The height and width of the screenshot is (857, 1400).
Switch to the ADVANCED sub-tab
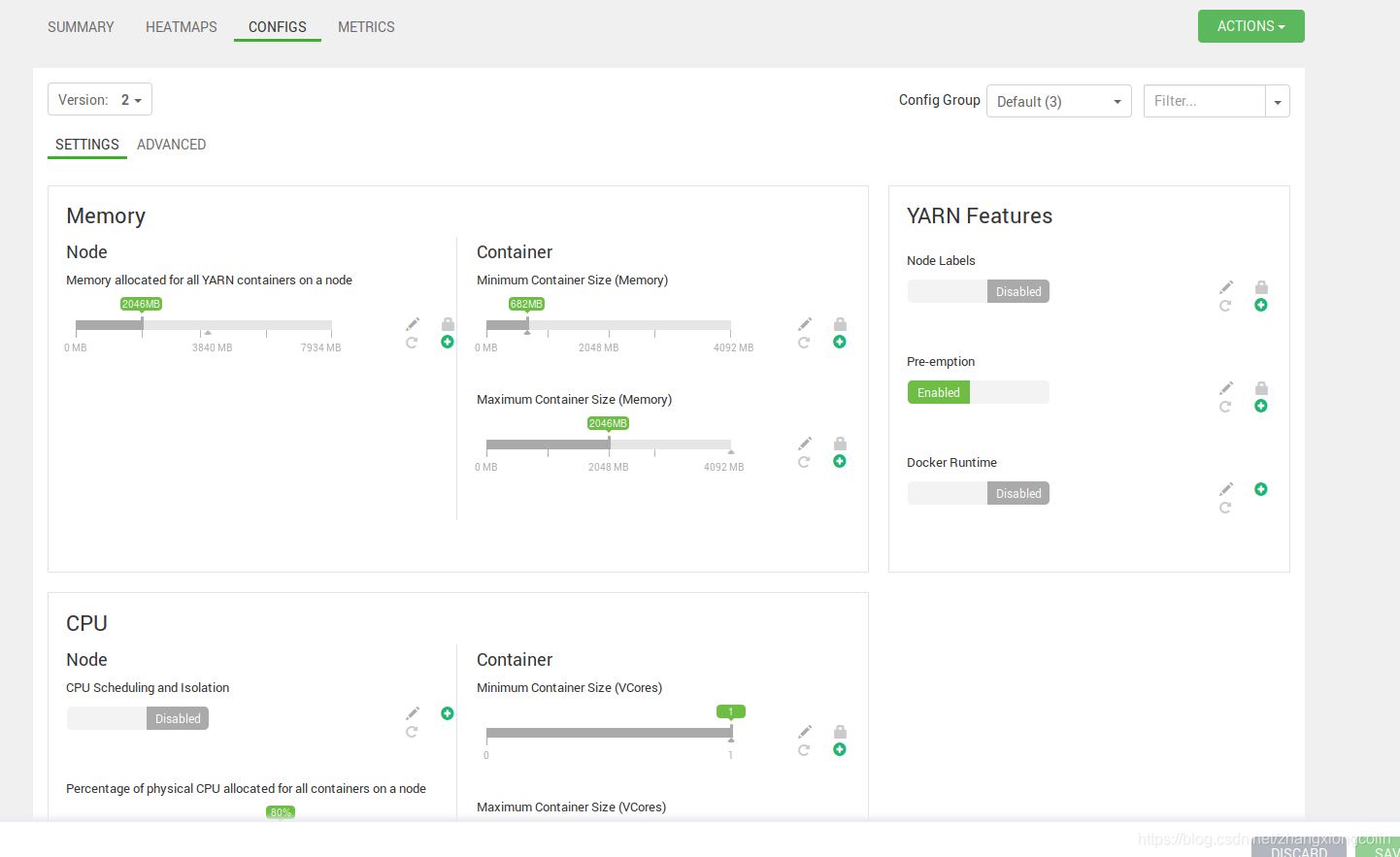point(171,145)
